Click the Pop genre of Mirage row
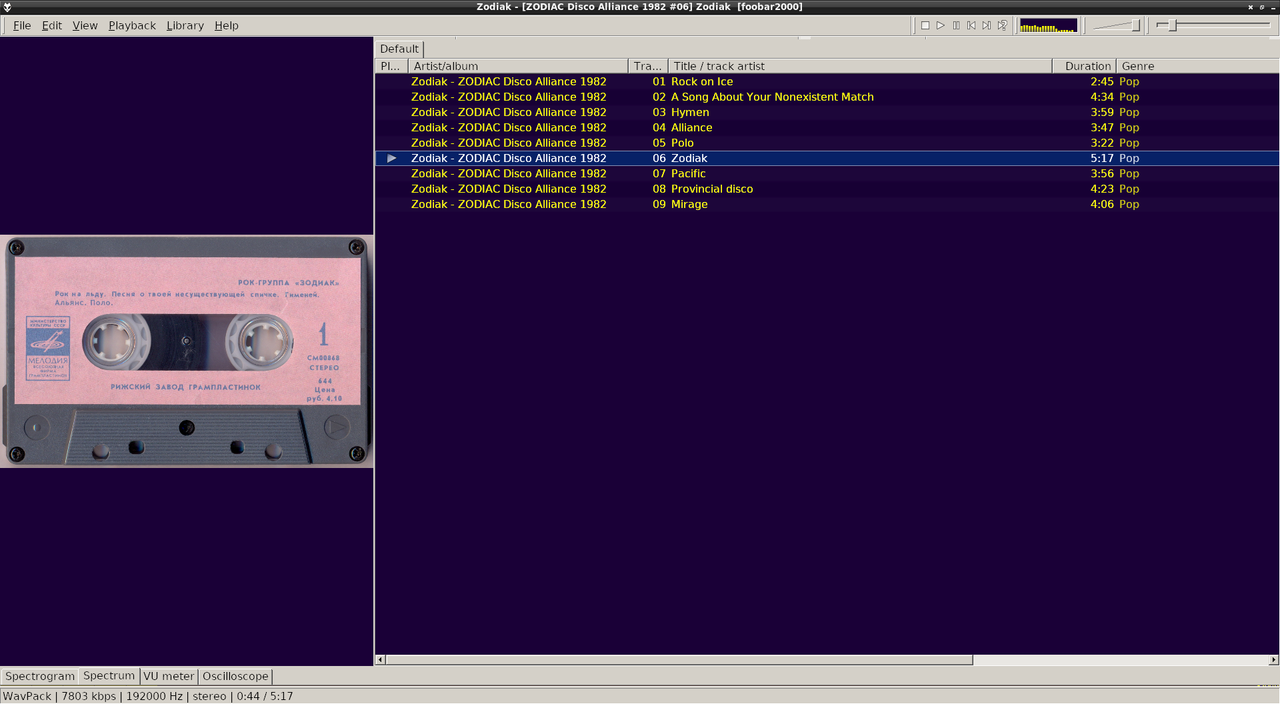Viewport: 1280px width, 704px height. pyautogui.click(x=1129, y=204)
